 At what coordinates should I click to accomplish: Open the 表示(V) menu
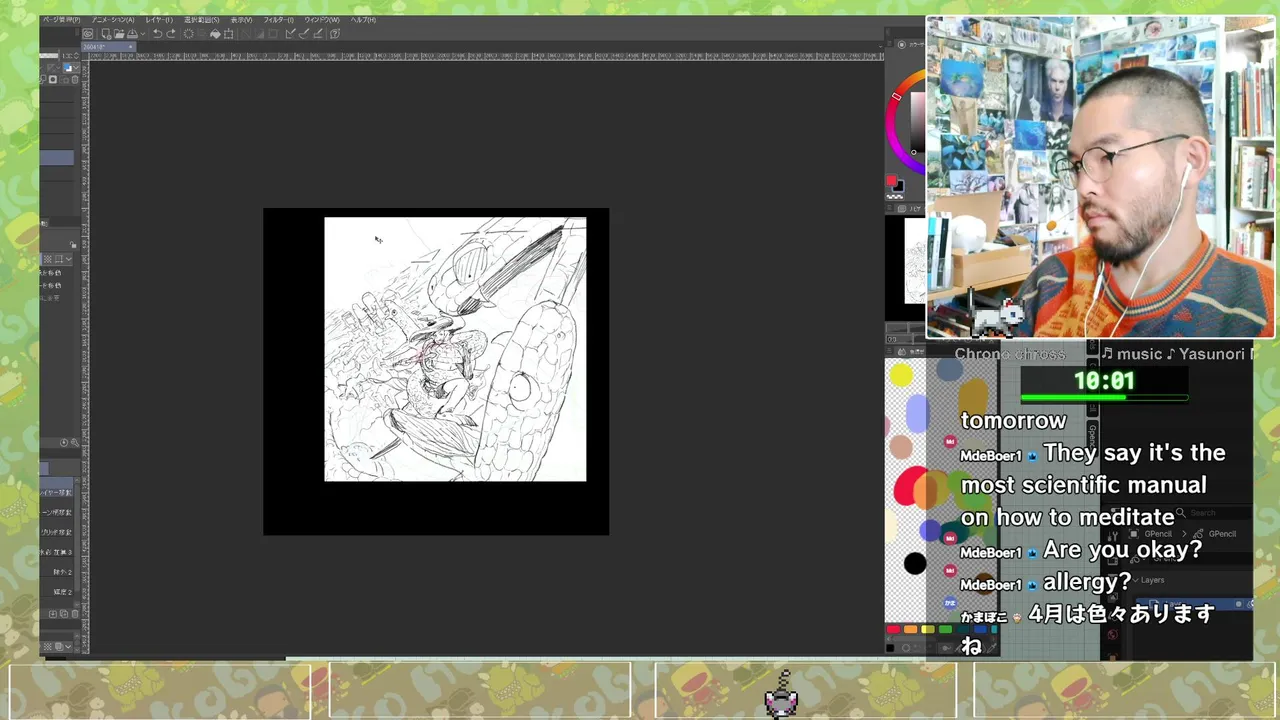pos(241,20)
